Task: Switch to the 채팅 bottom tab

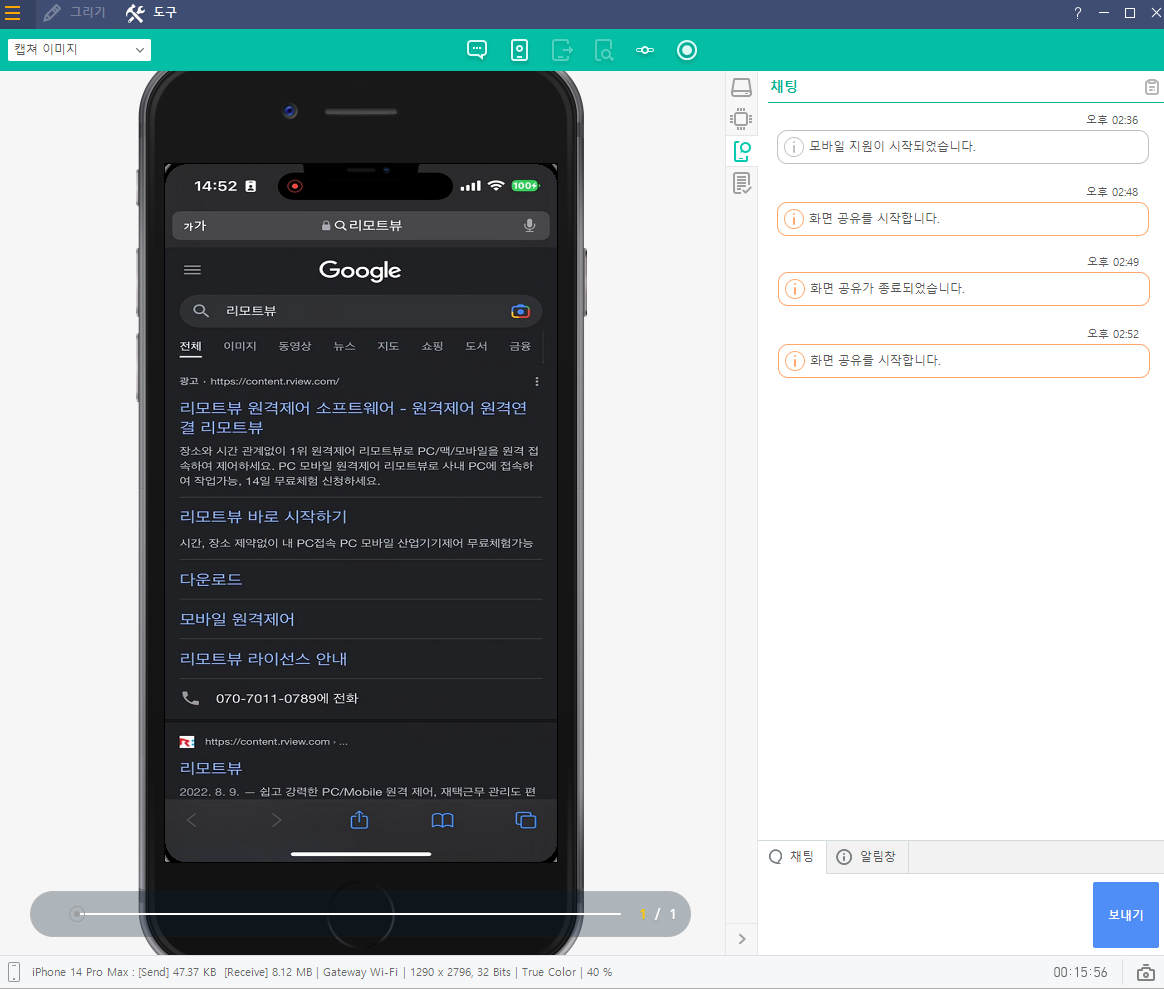Action: click(791, 857)
